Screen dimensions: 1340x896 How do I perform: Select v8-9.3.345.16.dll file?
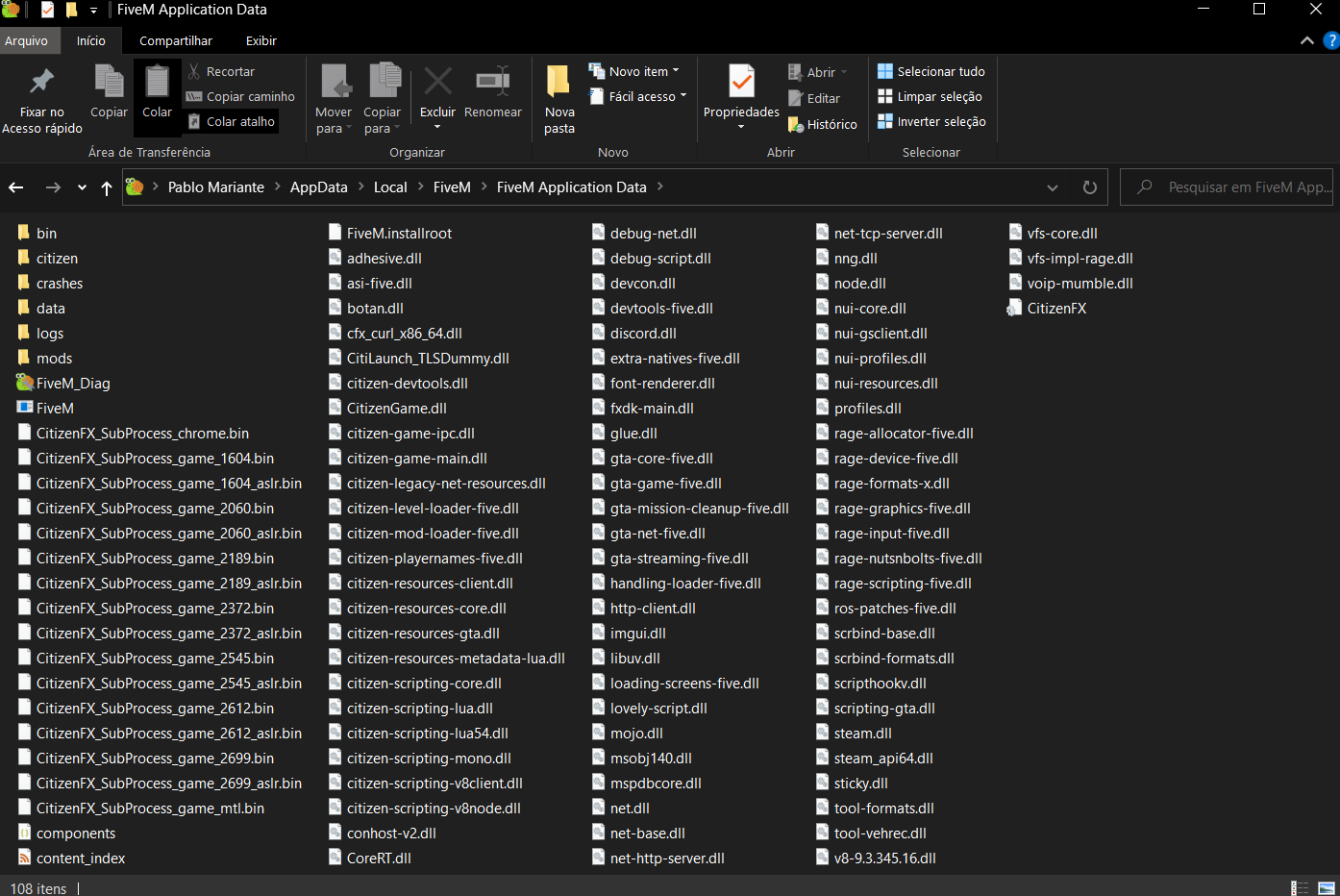[x=875, y=858]
